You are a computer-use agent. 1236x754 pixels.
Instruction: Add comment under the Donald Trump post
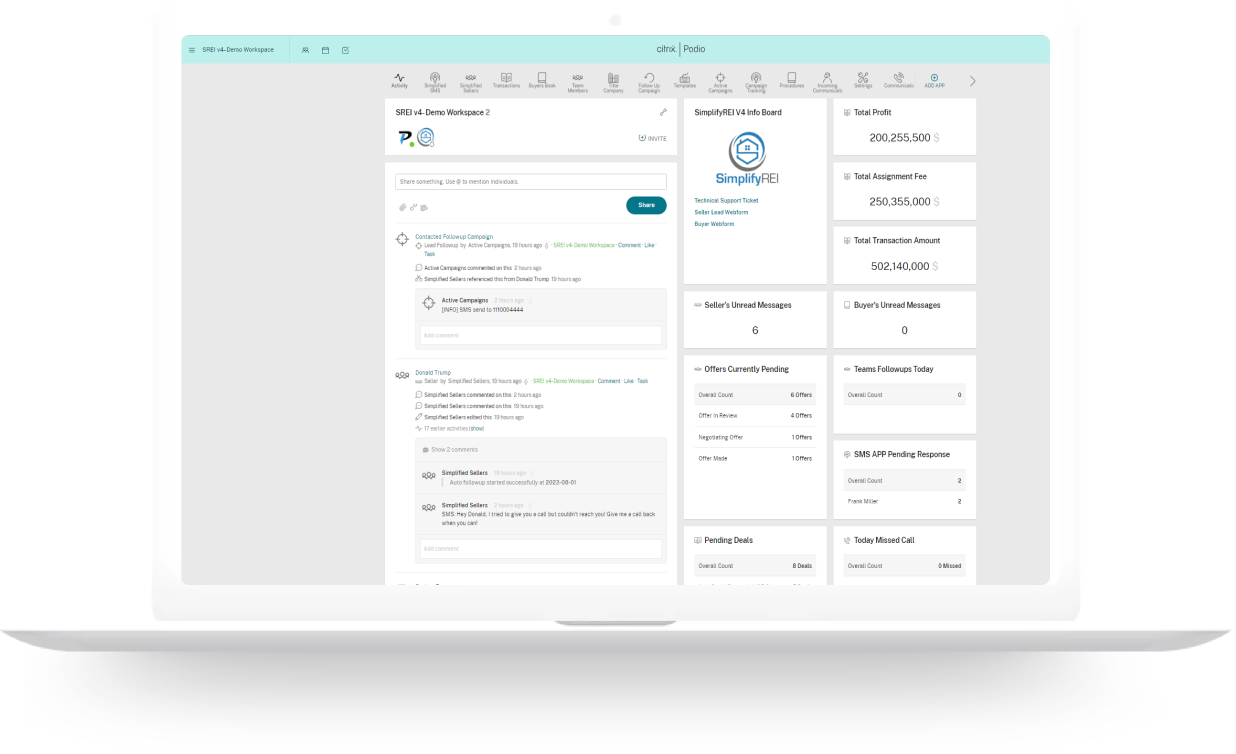tap(540, 549)
